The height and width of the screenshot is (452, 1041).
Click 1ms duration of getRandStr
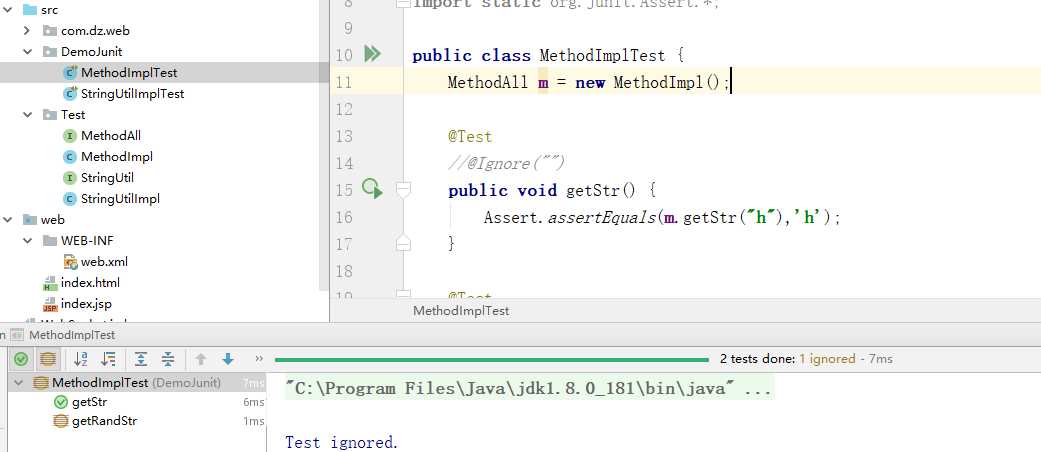254,421
